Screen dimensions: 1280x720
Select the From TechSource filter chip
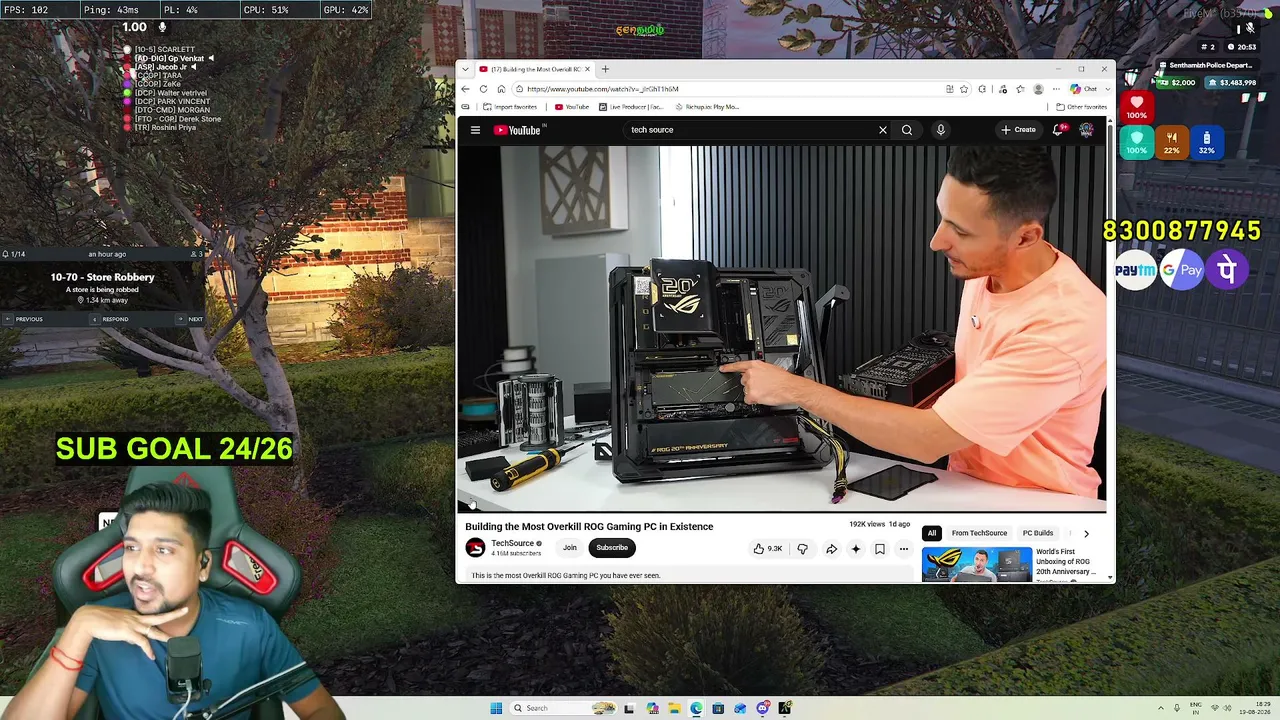(x=979, y=533)
